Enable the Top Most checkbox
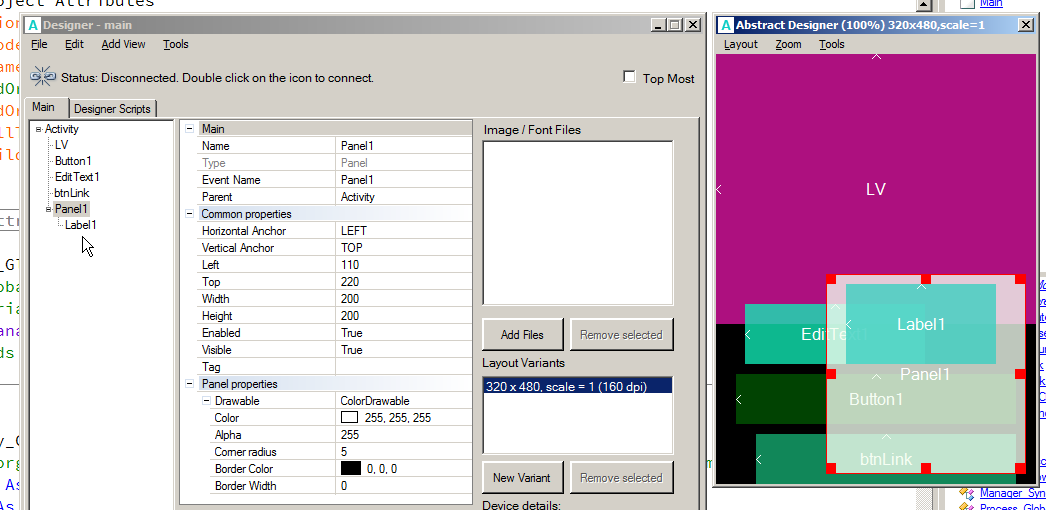1046x510 pixels. [629, 77]
